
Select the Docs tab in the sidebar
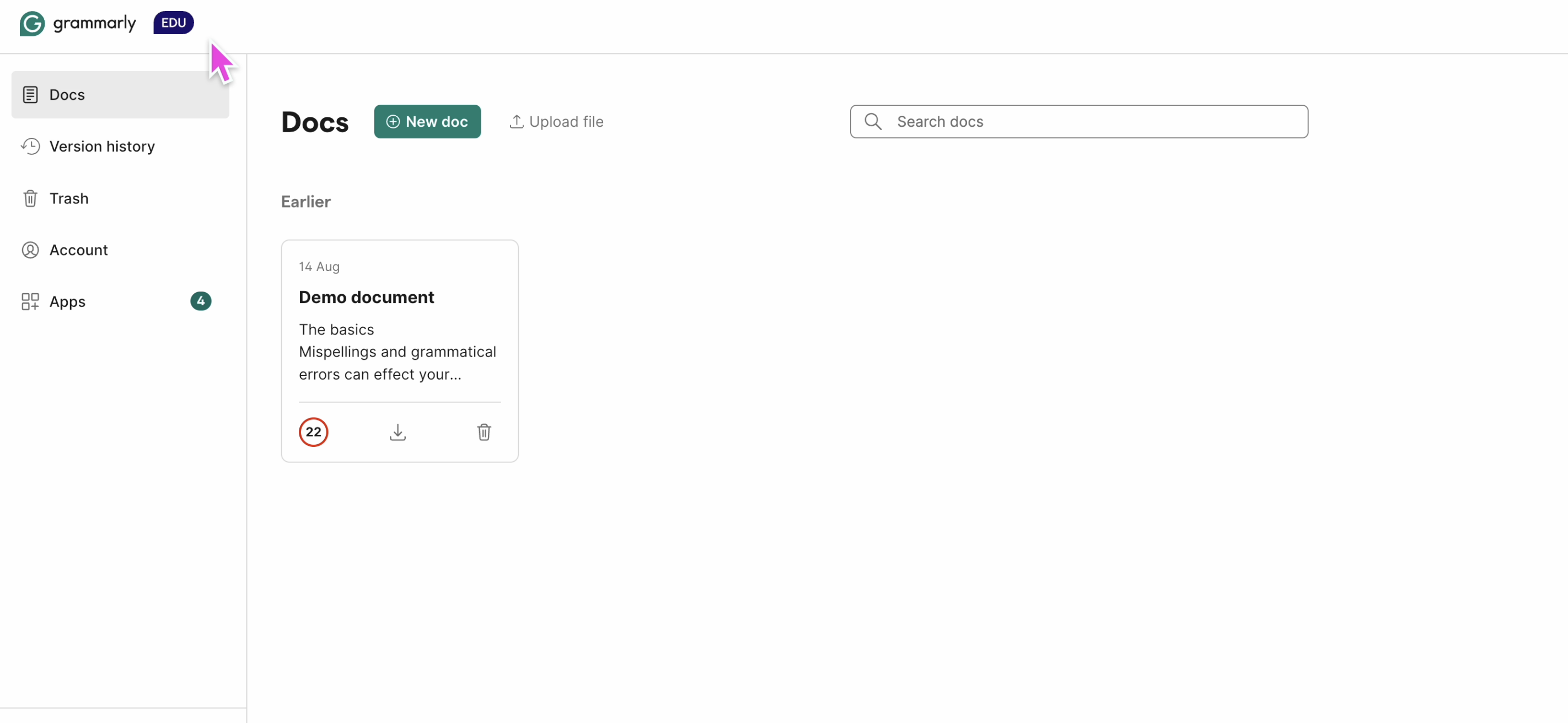67,94
